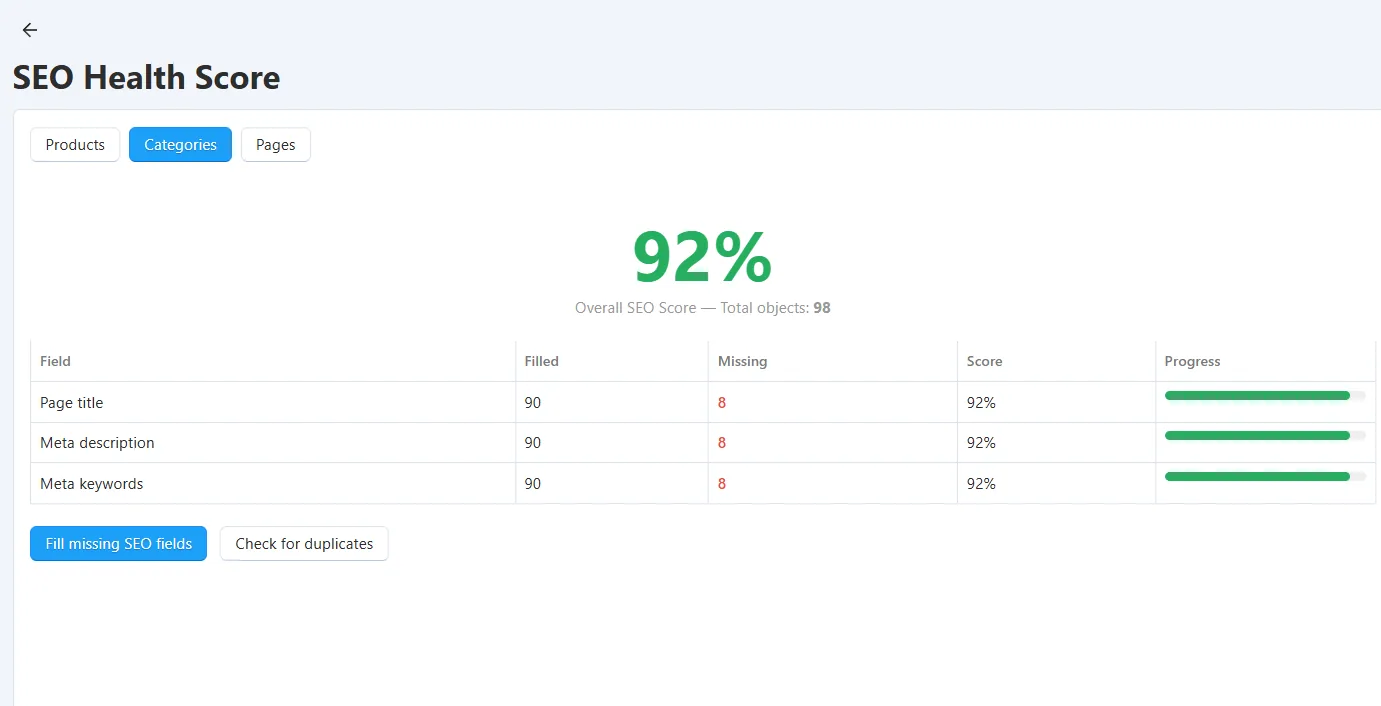Select the Meta keywords row label
1381x706 pixels.
pos(92,484)
